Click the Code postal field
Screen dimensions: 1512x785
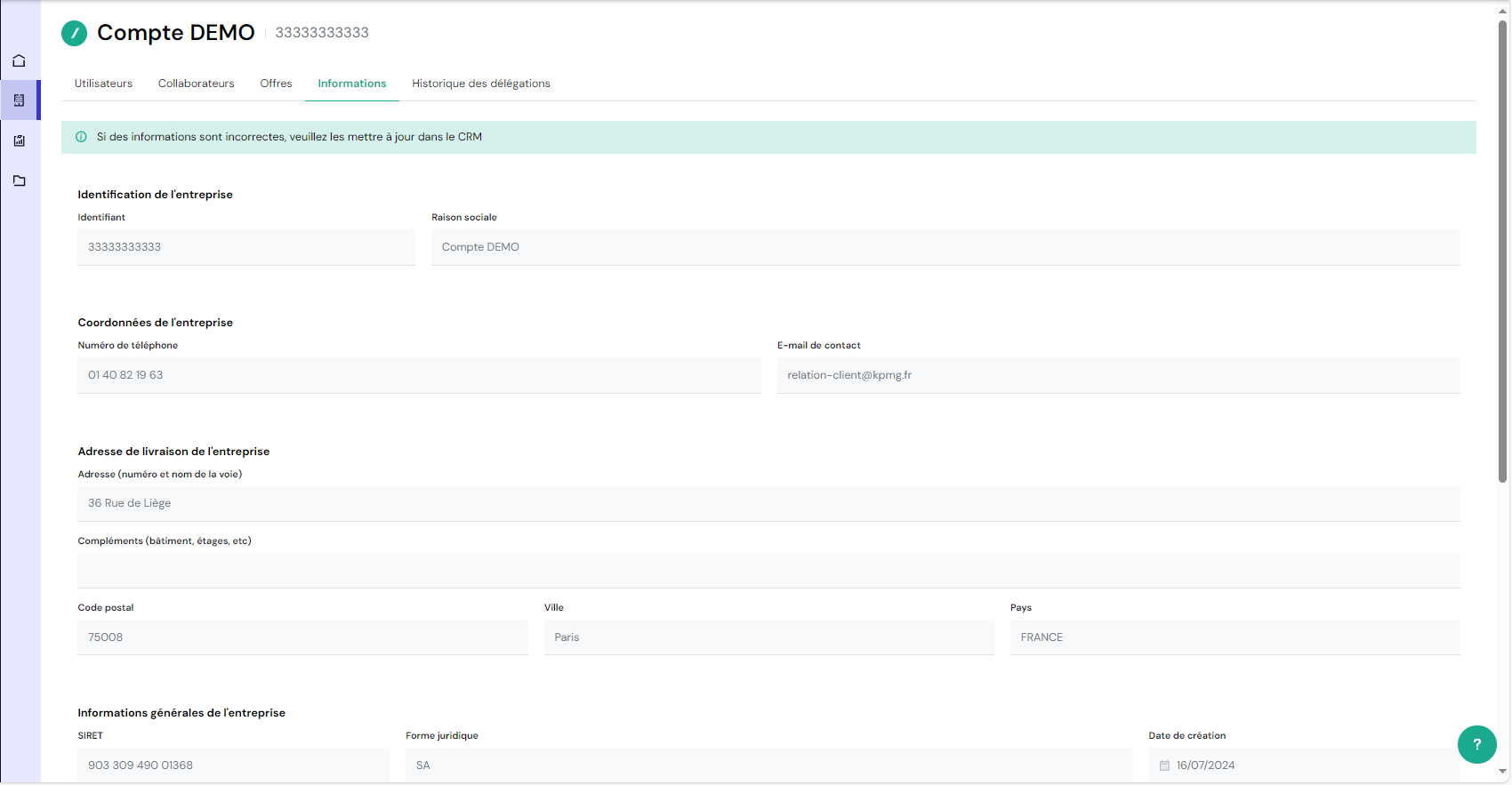(x=302, y=637)
